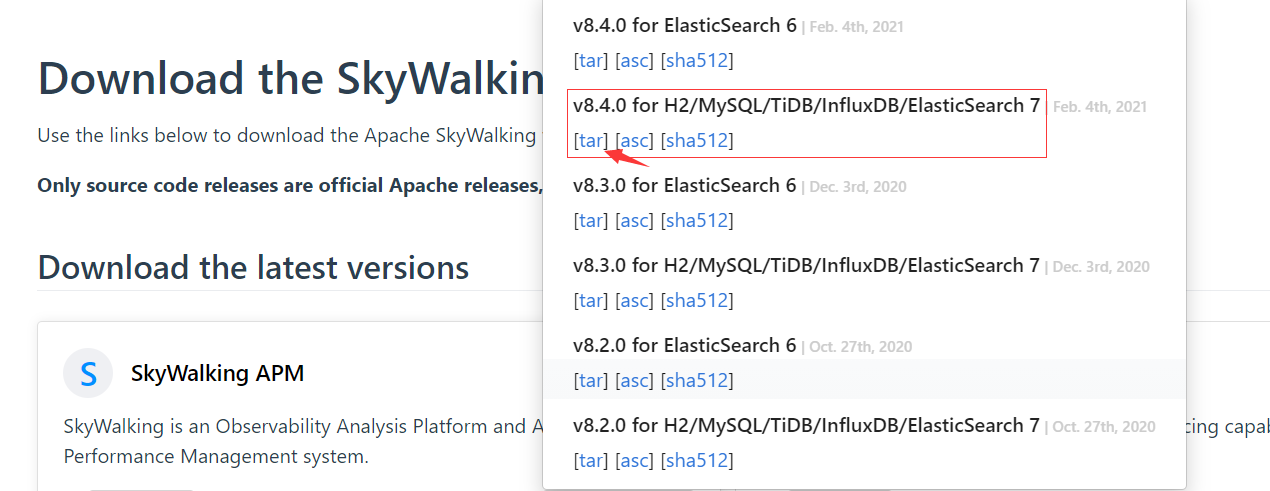Open asc for v8.4.0 ElasticSearch 6

coord(634,60)
